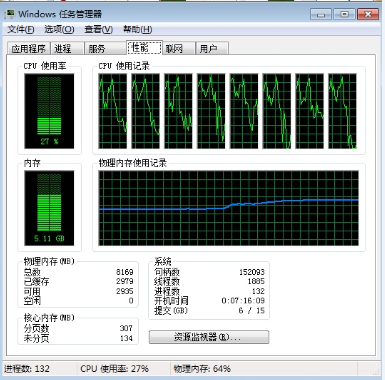Switch to the 应用程序 tab
Screen dimensions: 385x380
click(x=29, y=49)
